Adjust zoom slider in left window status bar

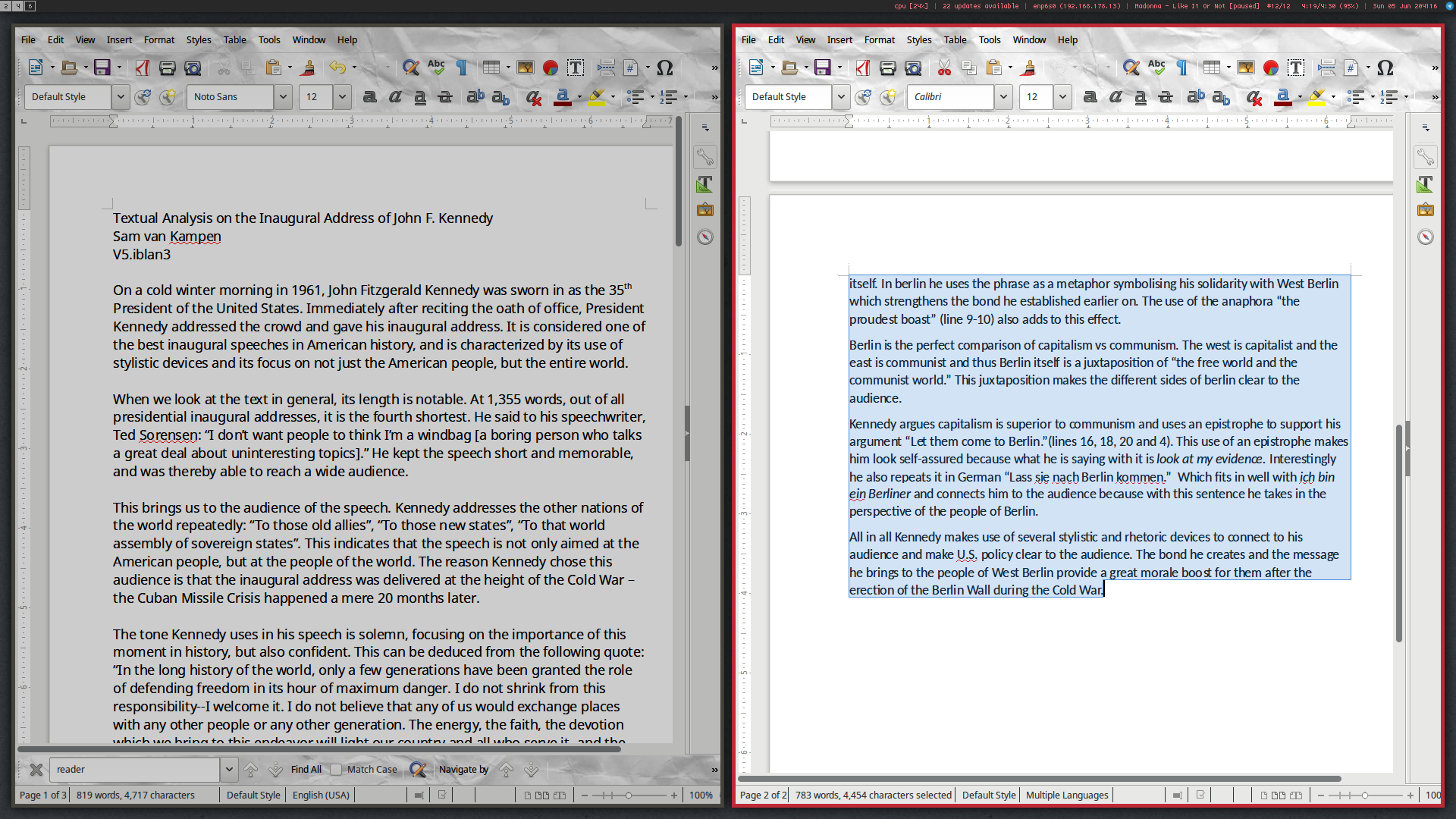click(628, 795)
